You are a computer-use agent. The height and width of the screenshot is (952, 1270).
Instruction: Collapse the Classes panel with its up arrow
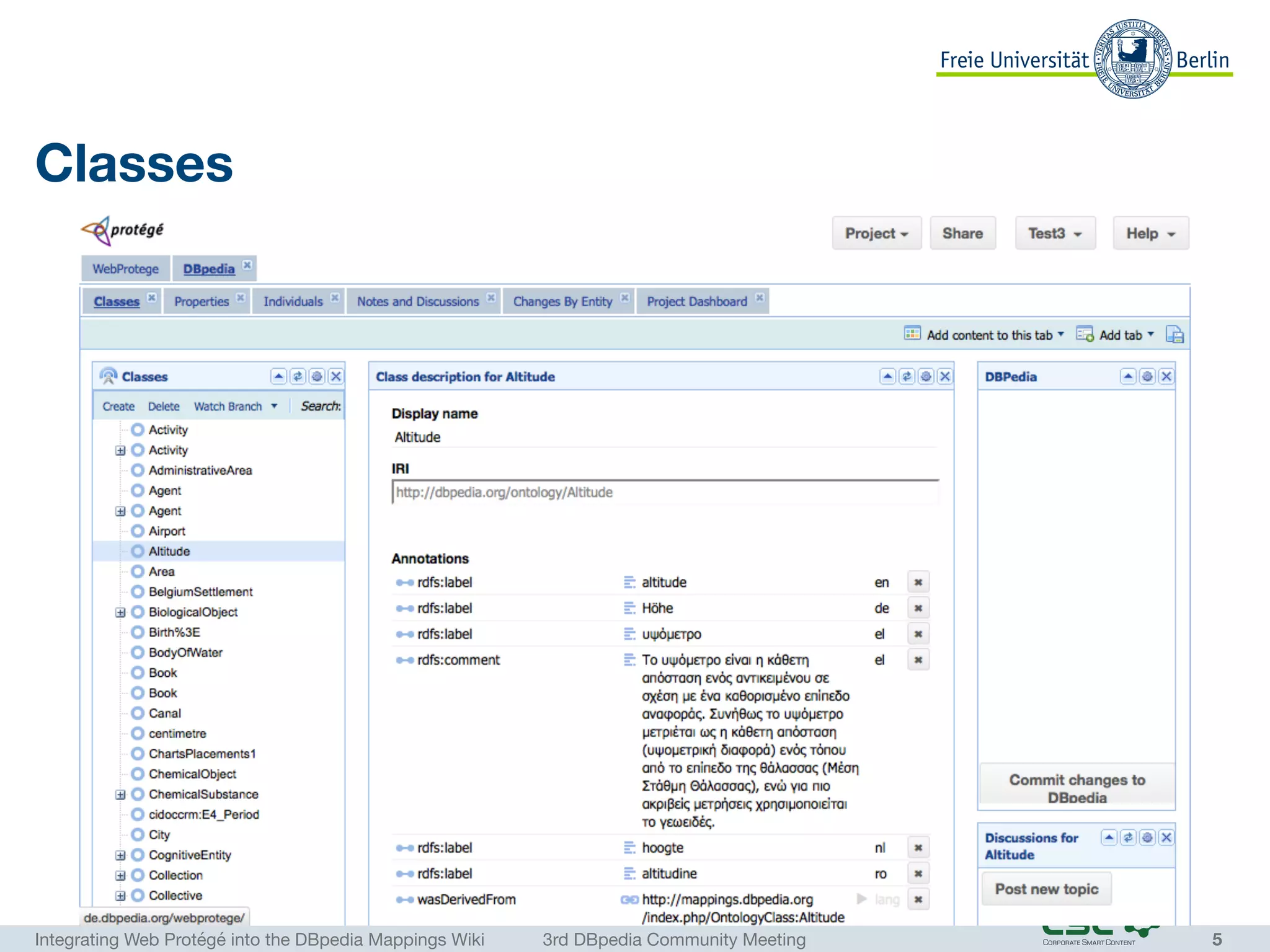(x=278, y=376)
